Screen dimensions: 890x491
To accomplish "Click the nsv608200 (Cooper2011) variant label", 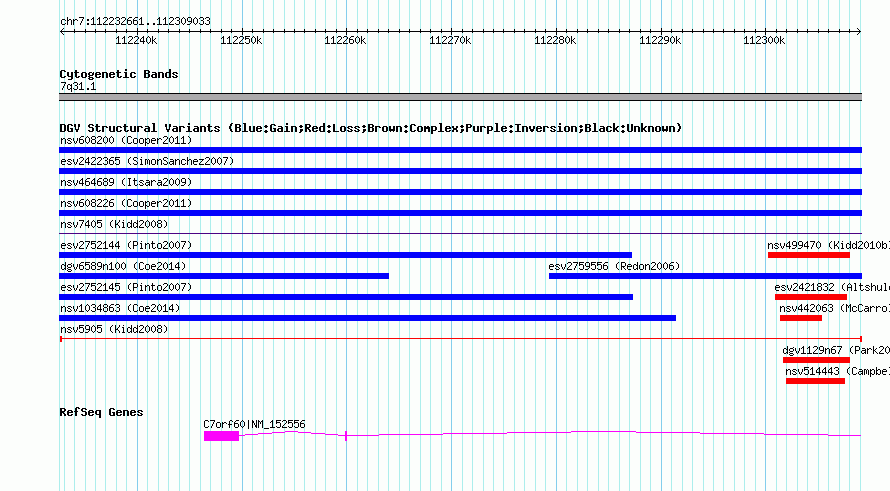I will tap(126, 140).
